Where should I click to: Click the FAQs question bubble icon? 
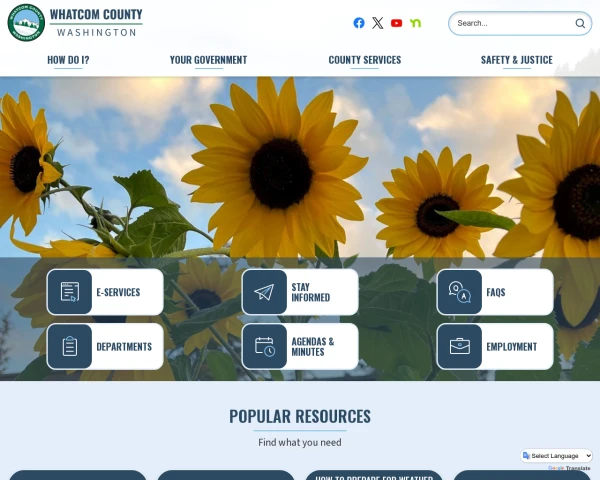pos(459,292)
